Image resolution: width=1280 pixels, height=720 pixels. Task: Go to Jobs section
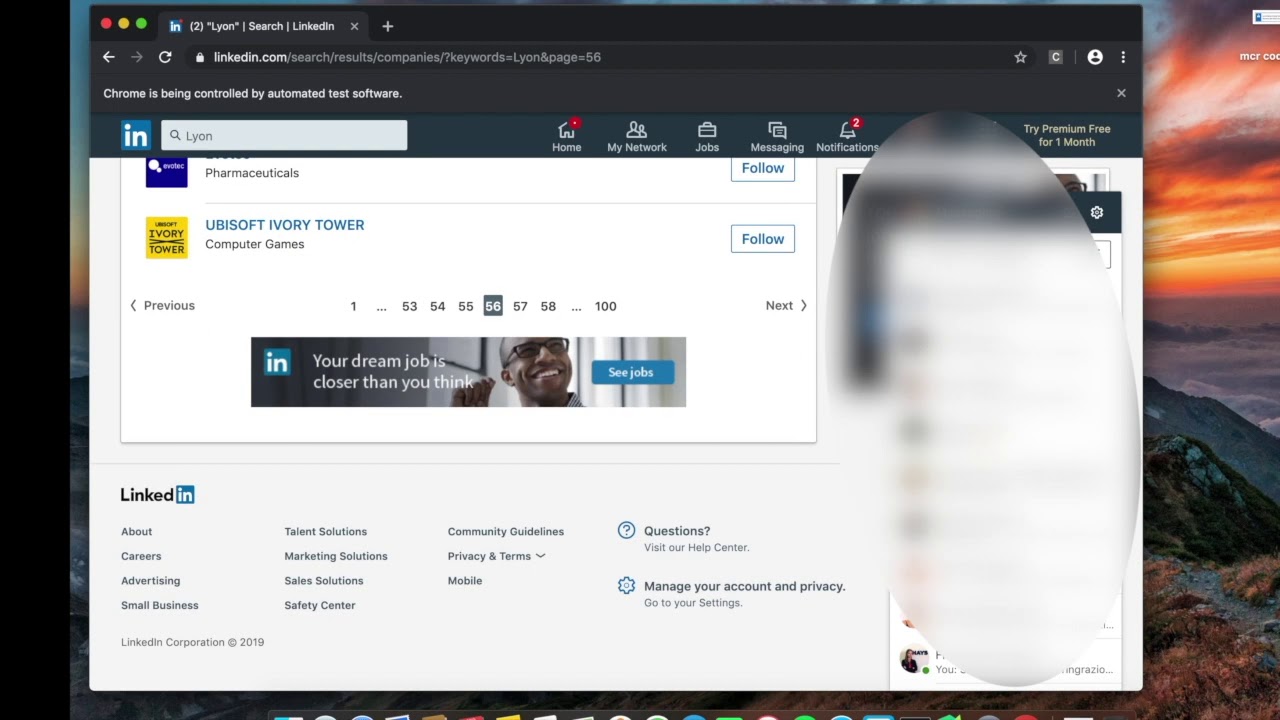coord(707,136)
